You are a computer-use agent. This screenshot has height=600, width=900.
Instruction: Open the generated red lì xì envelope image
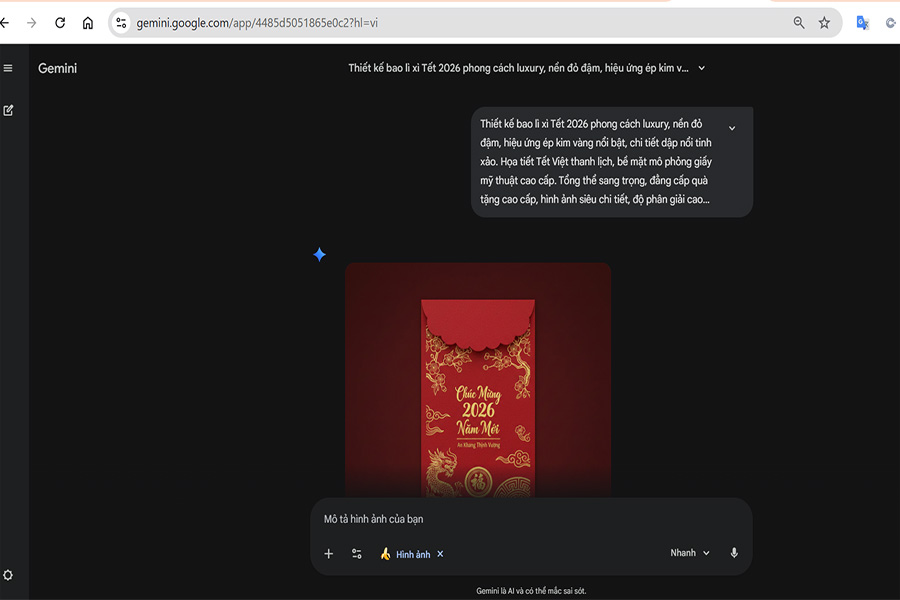click(478, 390)
